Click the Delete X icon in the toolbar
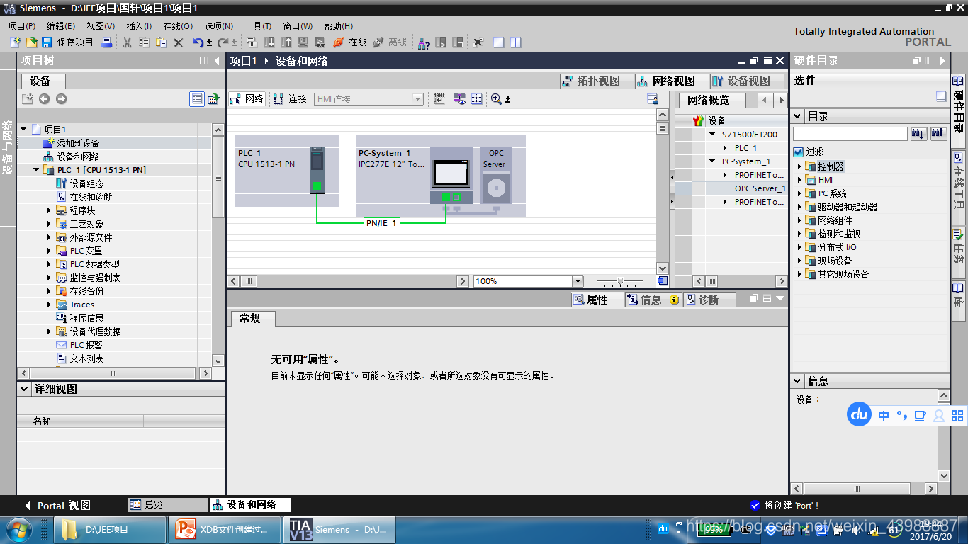968x545 pixels. click(x=178, y=42)
